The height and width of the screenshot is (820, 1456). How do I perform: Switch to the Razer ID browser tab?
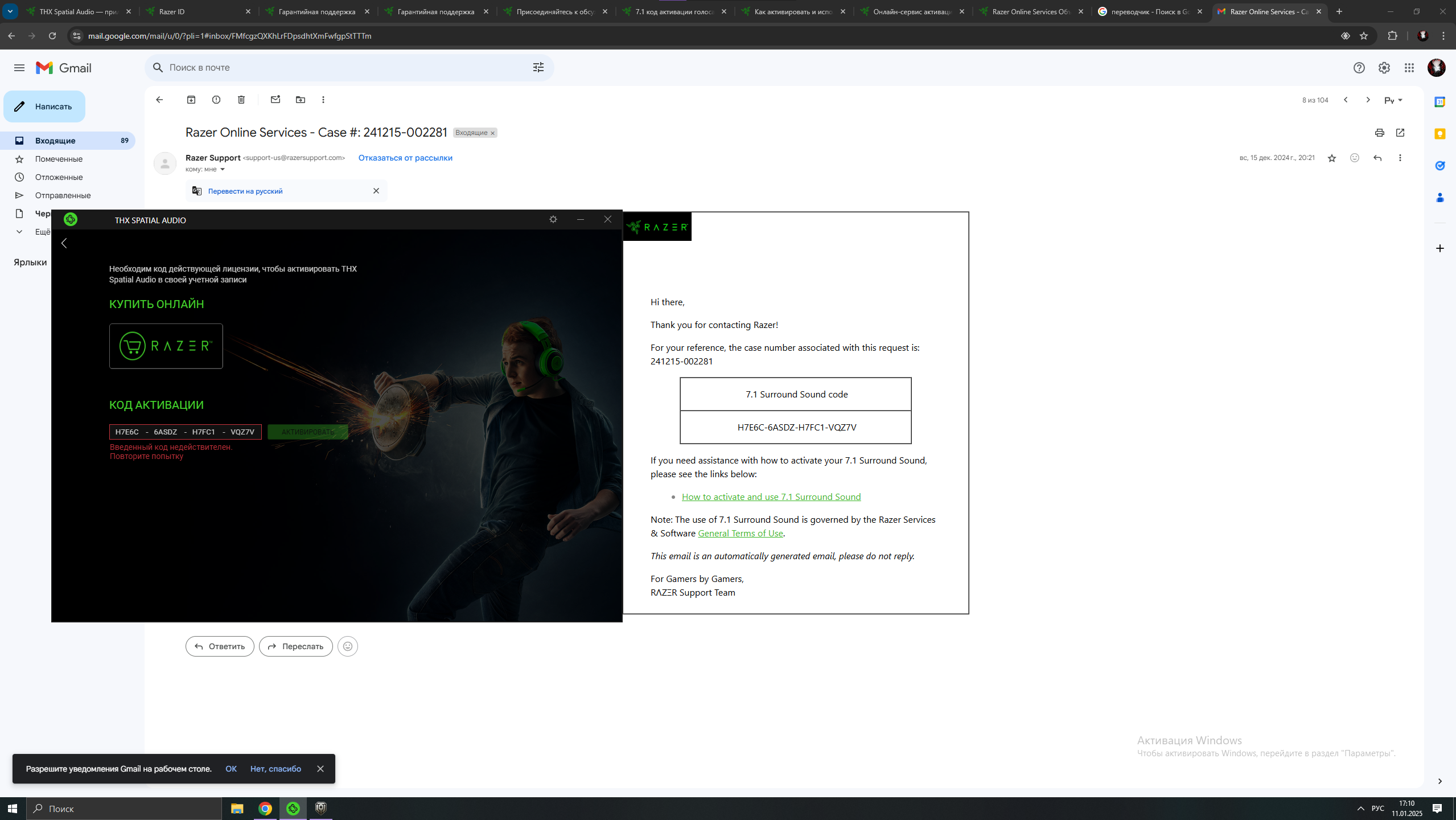point(198,11)
